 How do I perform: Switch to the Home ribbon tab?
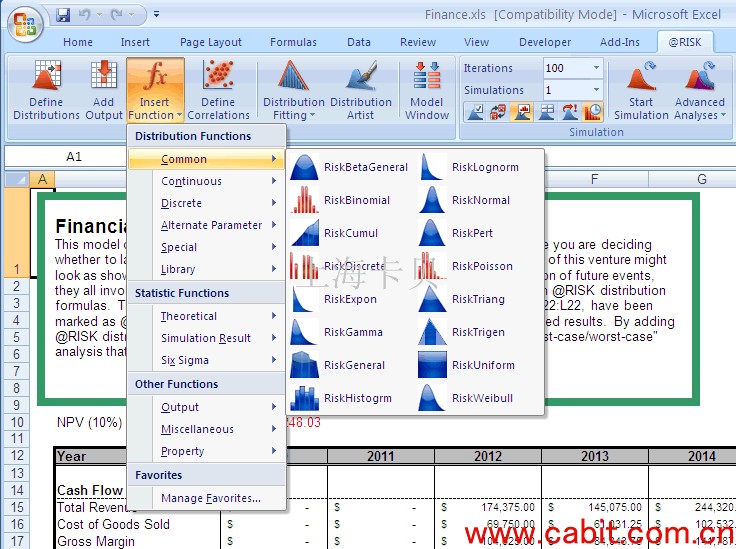click(78, 42)
